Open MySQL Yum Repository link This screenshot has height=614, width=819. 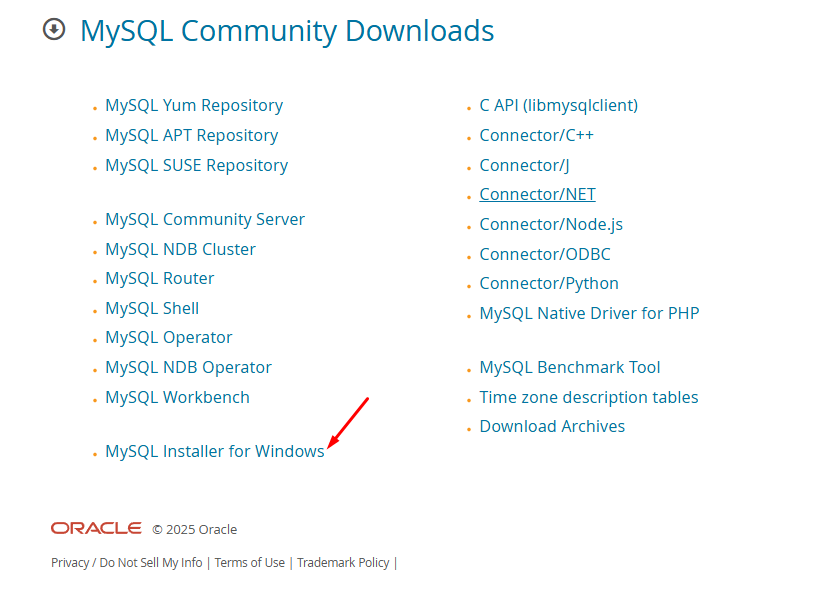(194, 105)
